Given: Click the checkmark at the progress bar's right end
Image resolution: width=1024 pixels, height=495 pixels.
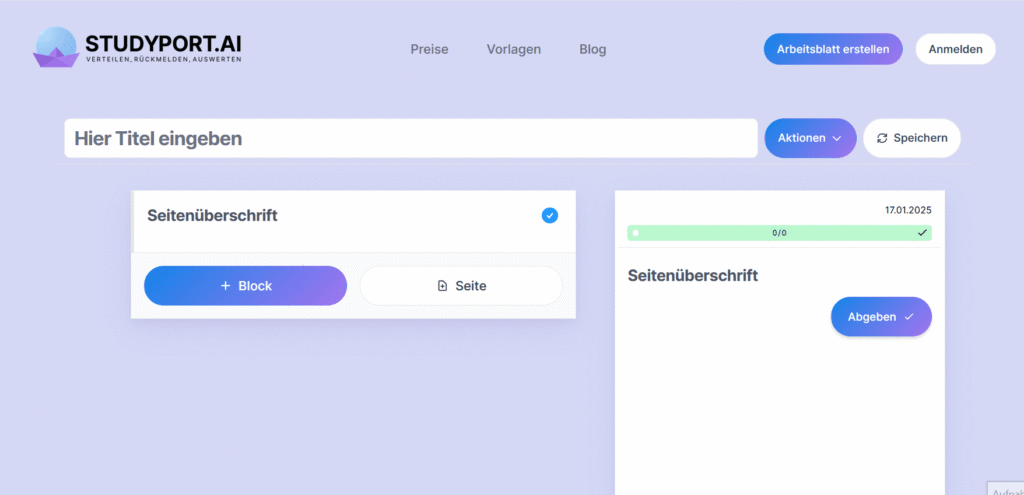Looking at the screenshot, I should [922, 233].
